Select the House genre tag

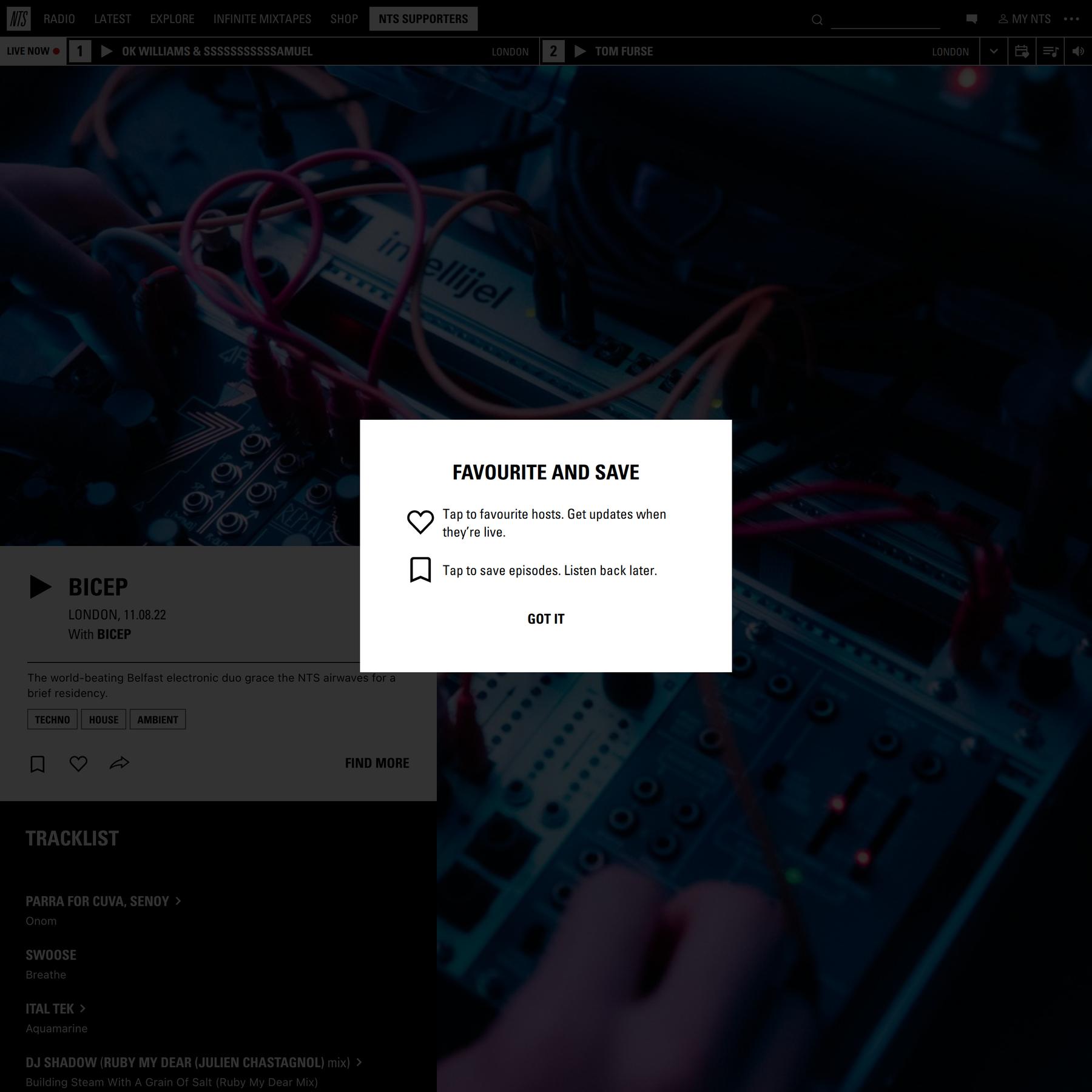click(104, 720)
